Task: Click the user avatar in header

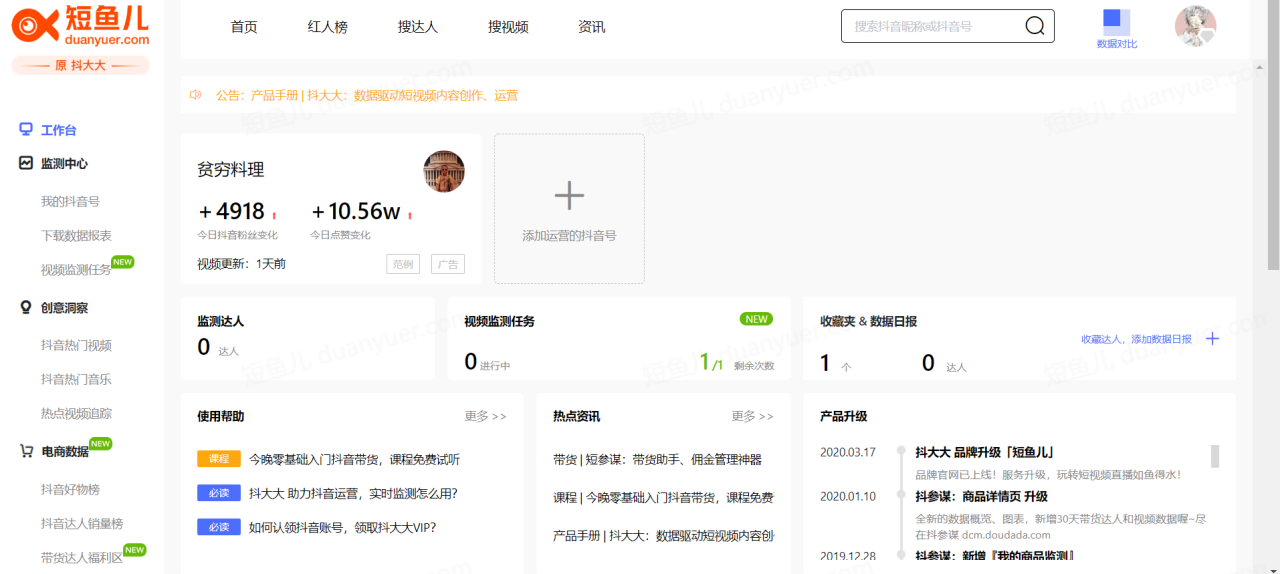Action: point(1195,26)
